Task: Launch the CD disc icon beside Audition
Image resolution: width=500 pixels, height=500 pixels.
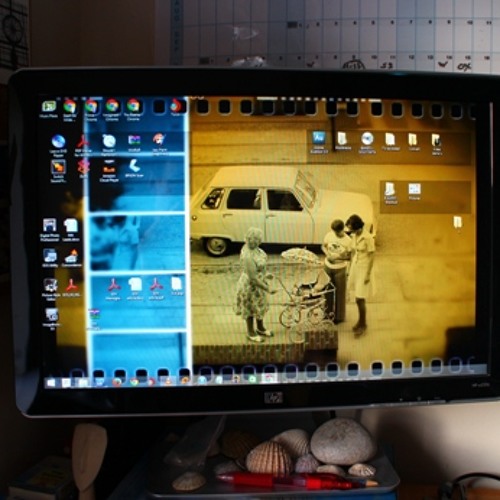Action: [x=367, y=139]
